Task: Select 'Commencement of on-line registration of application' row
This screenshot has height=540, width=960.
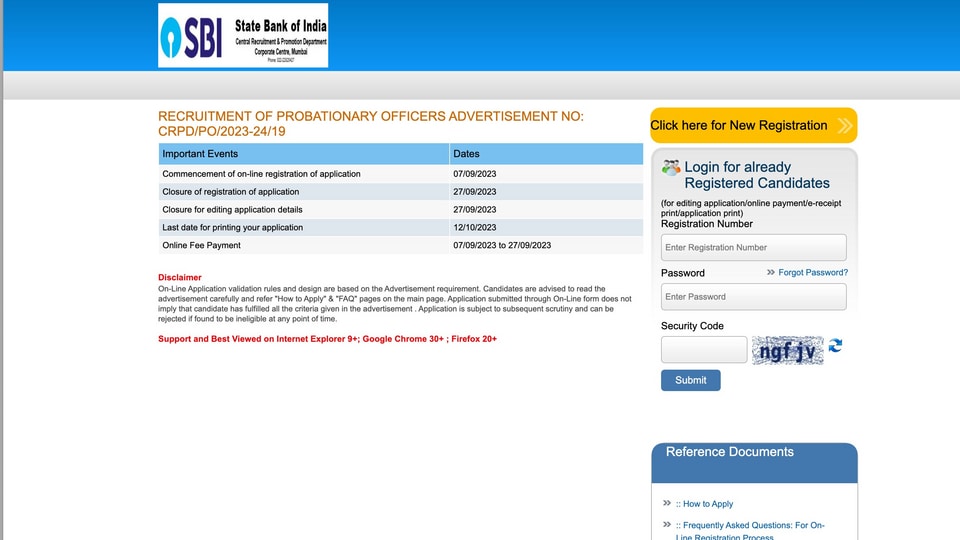Action: coord(401,174)
